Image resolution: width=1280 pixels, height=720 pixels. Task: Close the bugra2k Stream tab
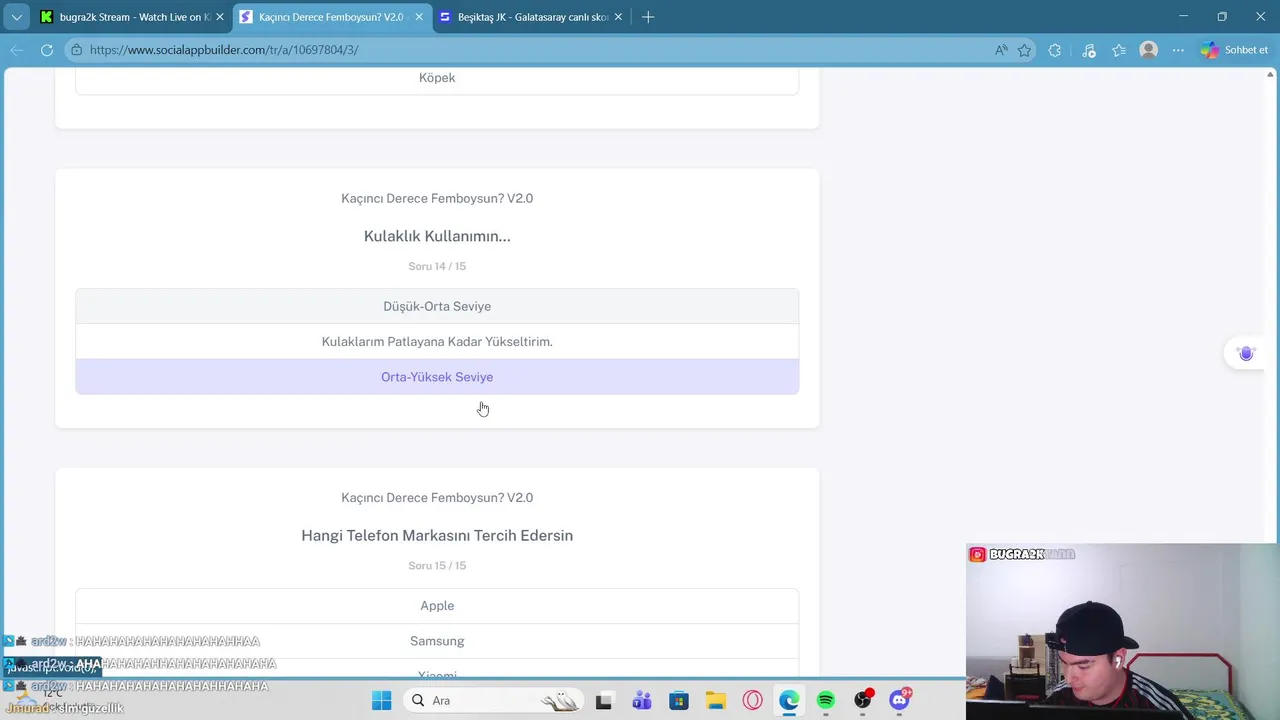(x=220, y=17)
